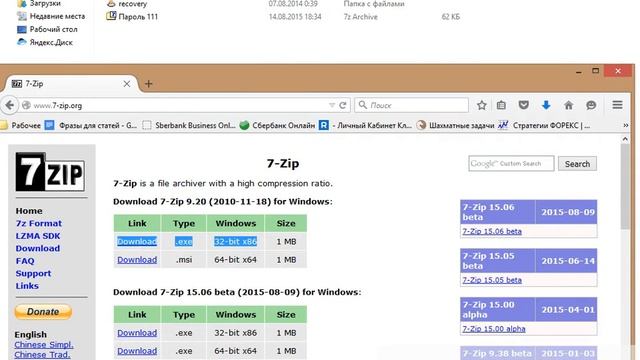Open the "Рабочее" bookmark folder
640x360 pixels.
click(x=21, y=125)
